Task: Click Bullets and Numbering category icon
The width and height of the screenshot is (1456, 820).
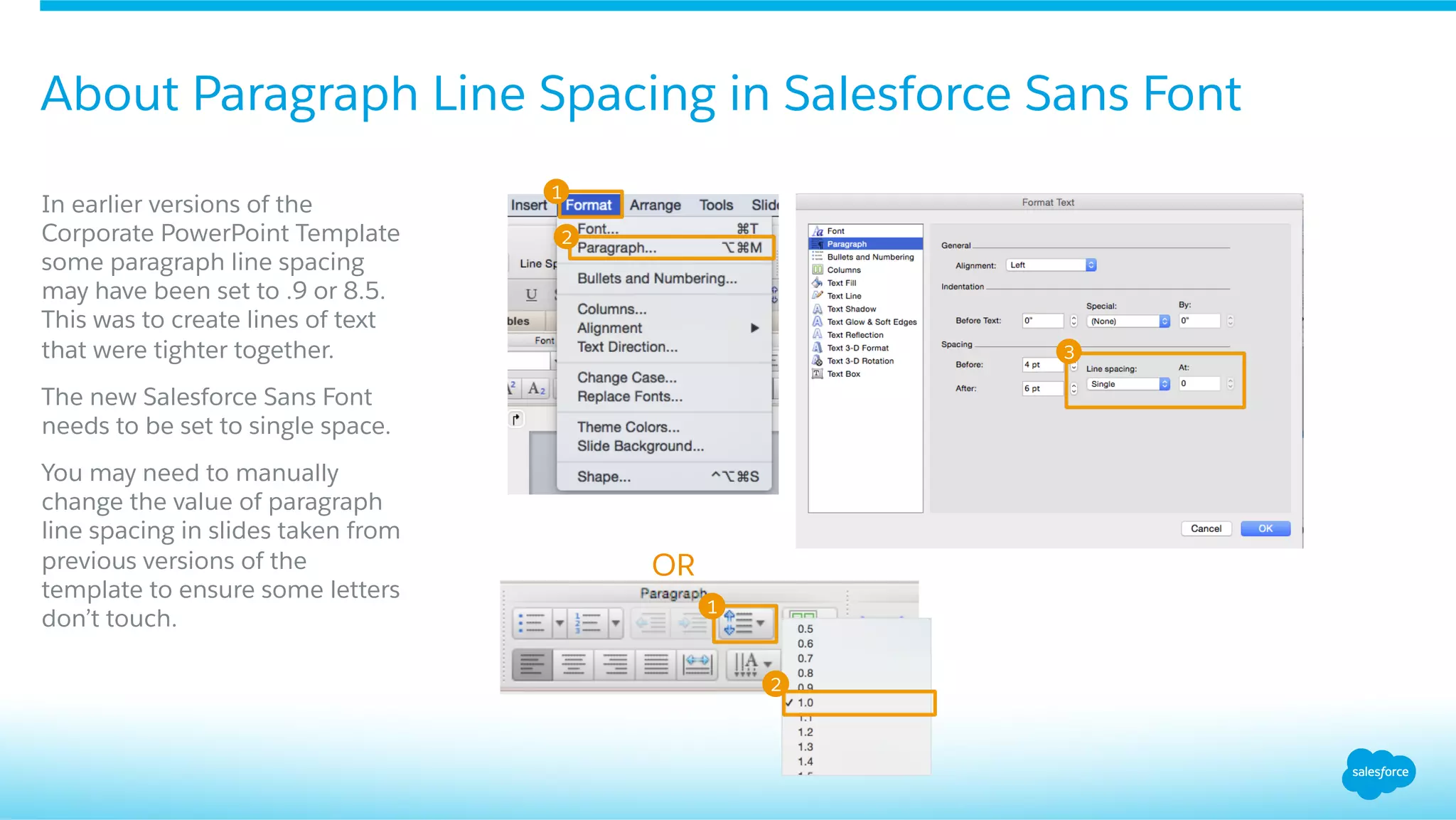Action: (818, 257)
